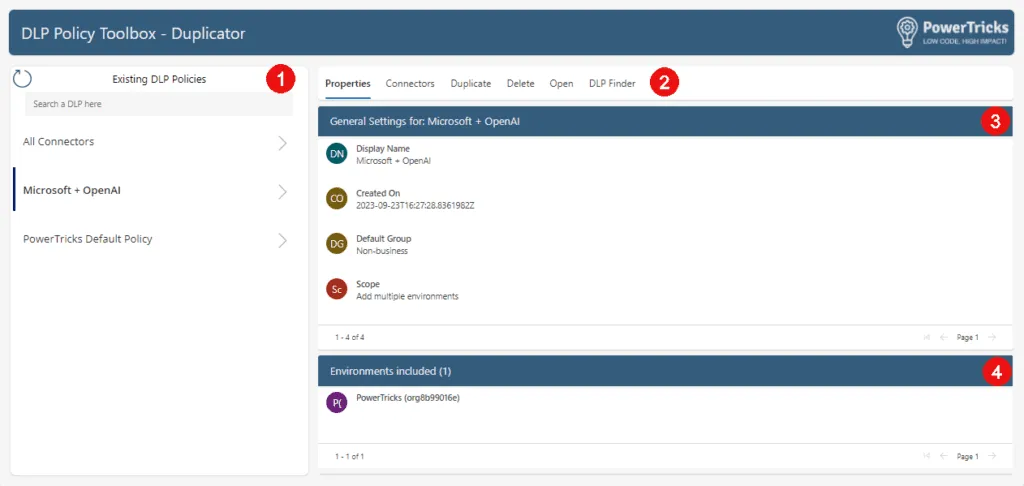Image resolution: width=1024 pixels, height=486 pixels.
Task: Switch to the Connectors tab
Action: 410,84
